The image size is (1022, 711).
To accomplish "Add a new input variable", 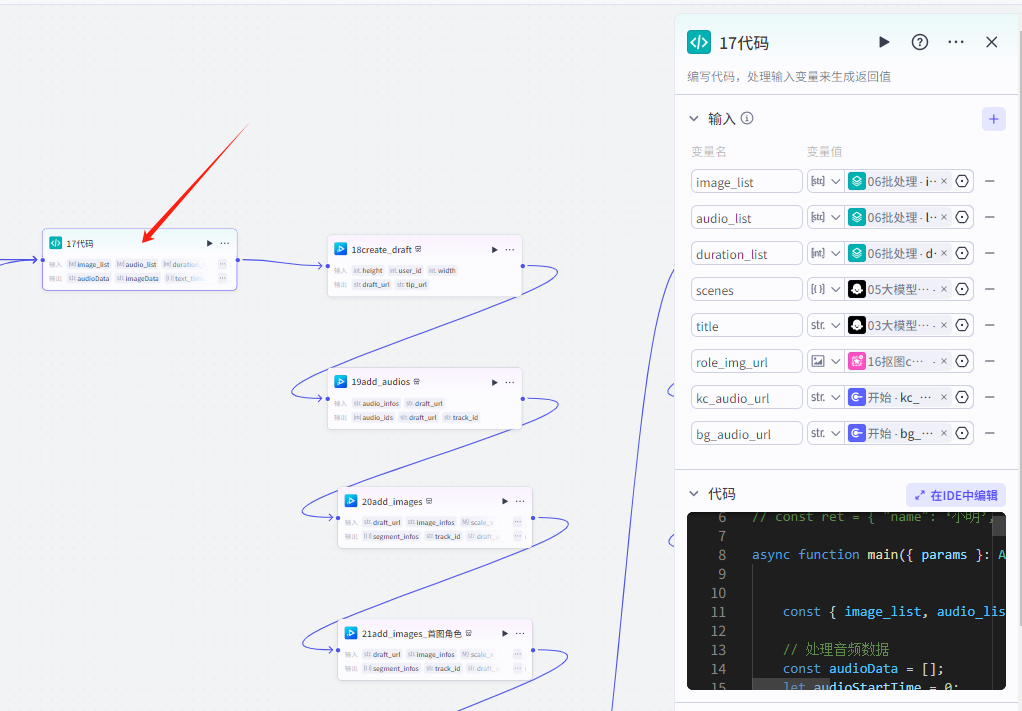I will click(x=993, y=119).
